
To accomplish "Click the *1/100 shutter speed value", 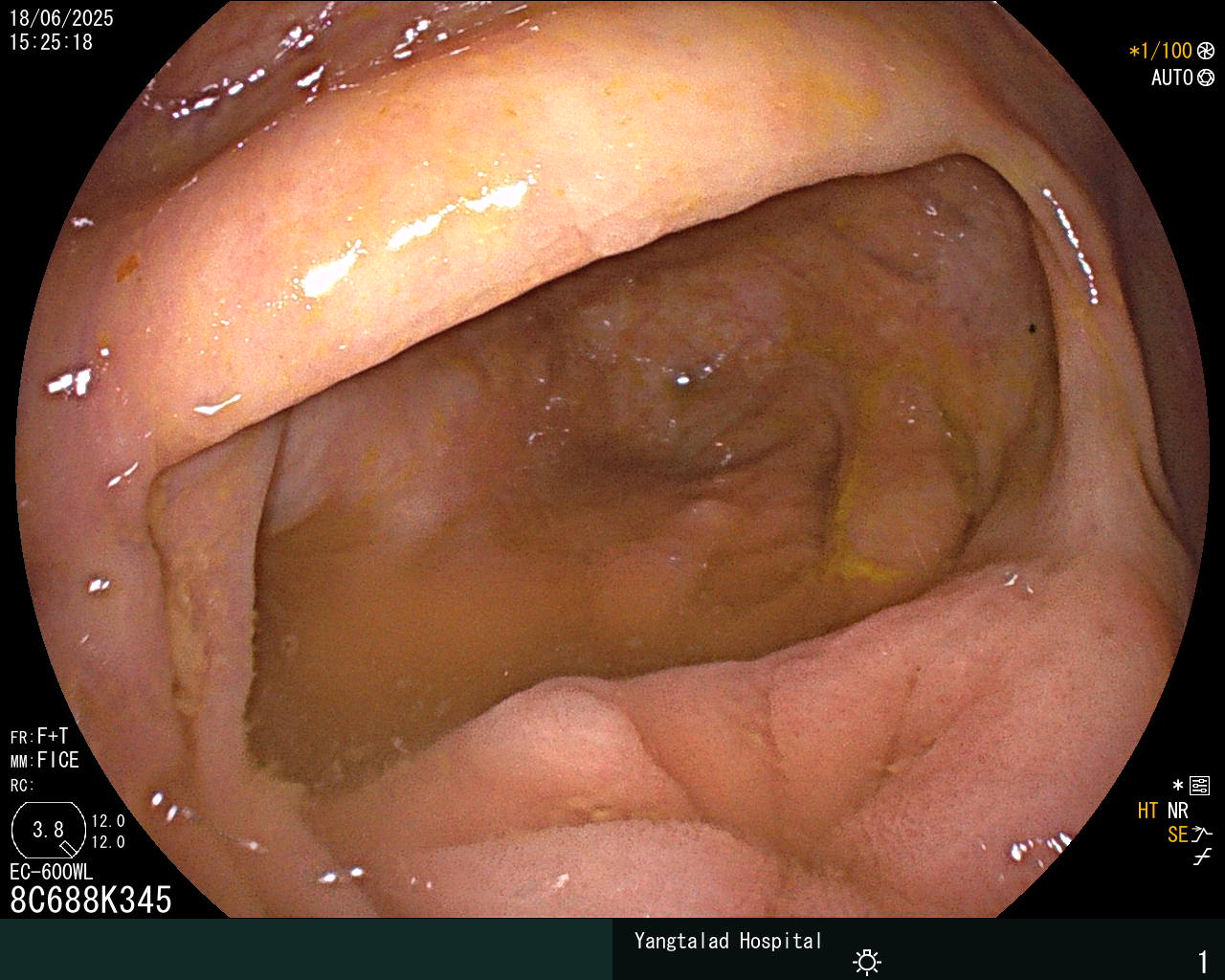I will pos(1161,51).
